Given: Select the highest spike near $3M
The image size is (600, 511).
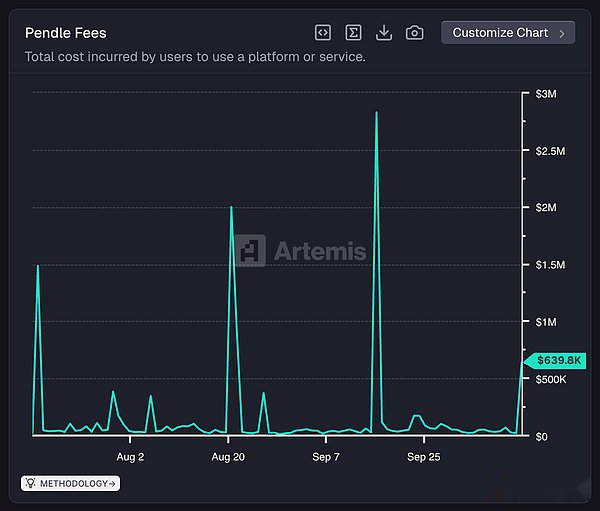Looking at the screenshot, I should pyautogui.click(x=376, y=113).
